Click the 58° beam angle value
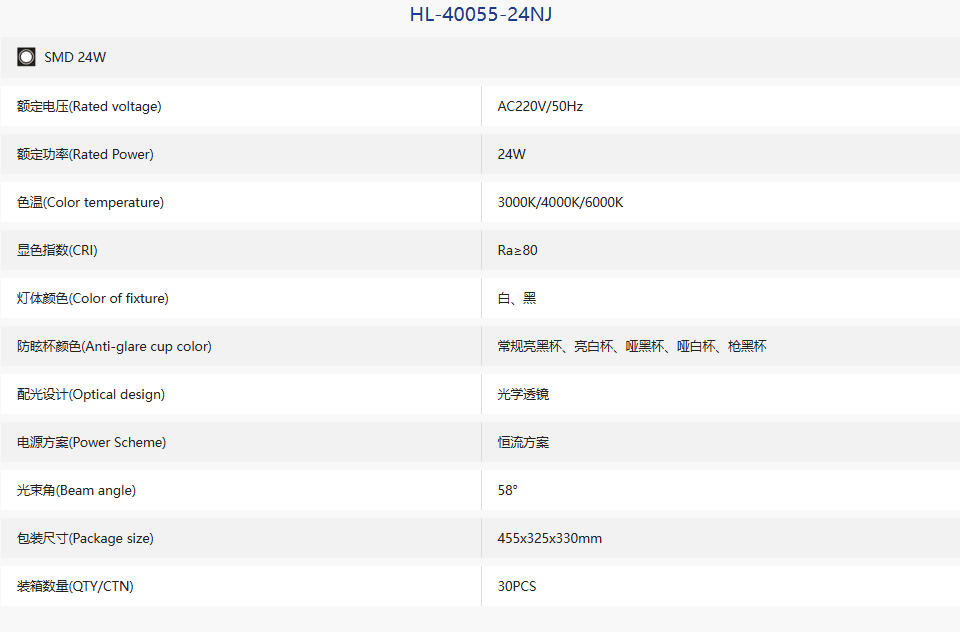Screen dimensions: 960x632 508,491
